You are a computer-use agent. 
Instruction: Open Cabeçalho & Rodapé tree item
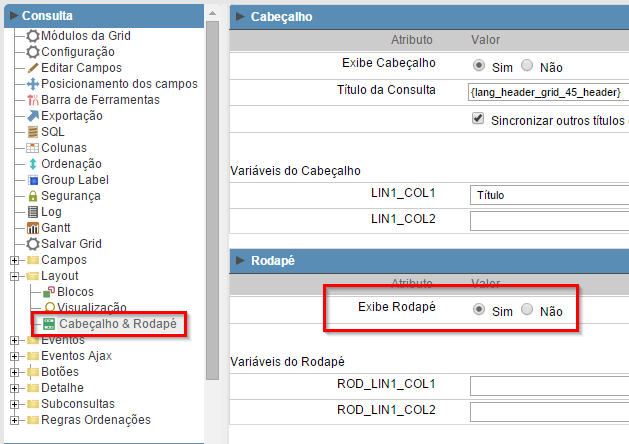tap(116, 324)
